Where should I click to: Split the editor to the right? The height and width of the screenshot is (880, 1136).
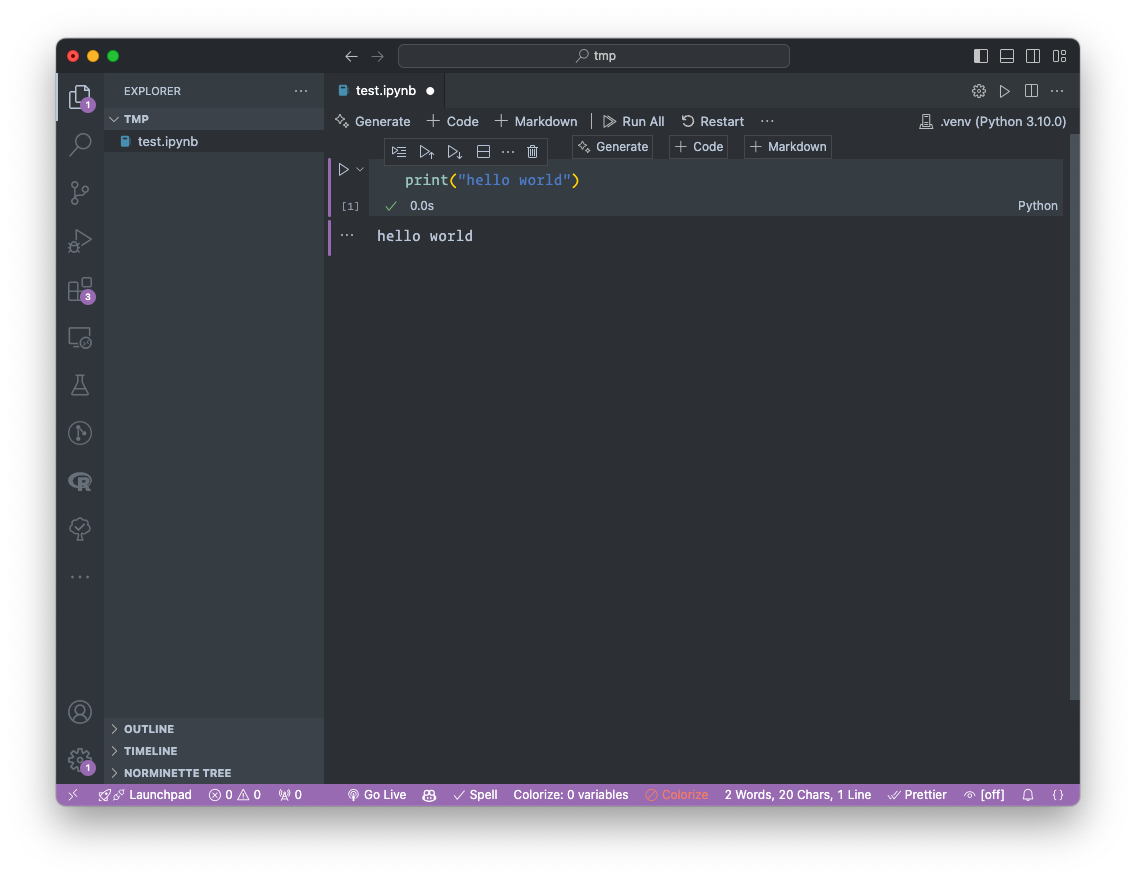point(1031,91)
